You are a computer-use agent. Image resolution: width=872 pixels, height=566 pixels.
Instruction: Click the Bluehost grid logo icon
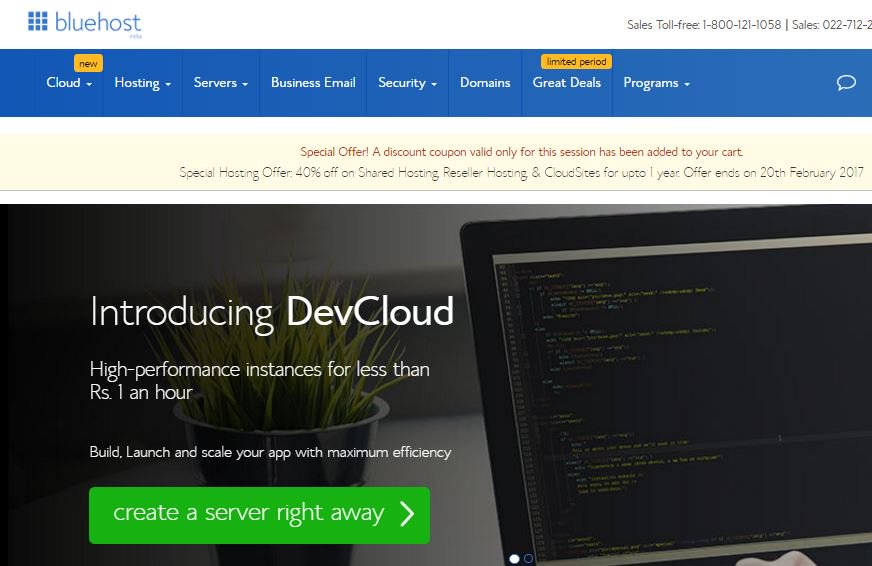[38, 21]
